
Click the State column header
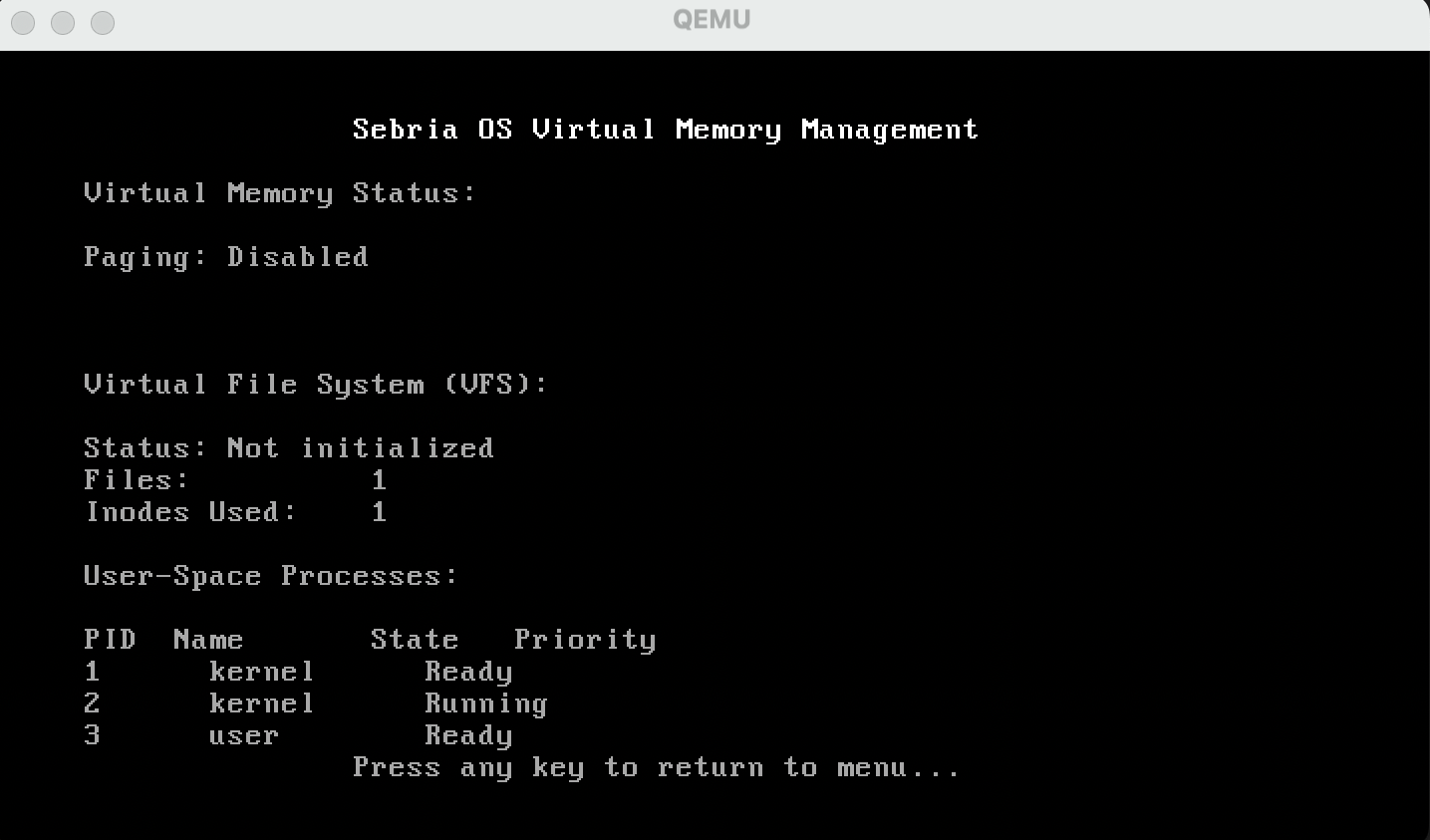tap(415, 639)
